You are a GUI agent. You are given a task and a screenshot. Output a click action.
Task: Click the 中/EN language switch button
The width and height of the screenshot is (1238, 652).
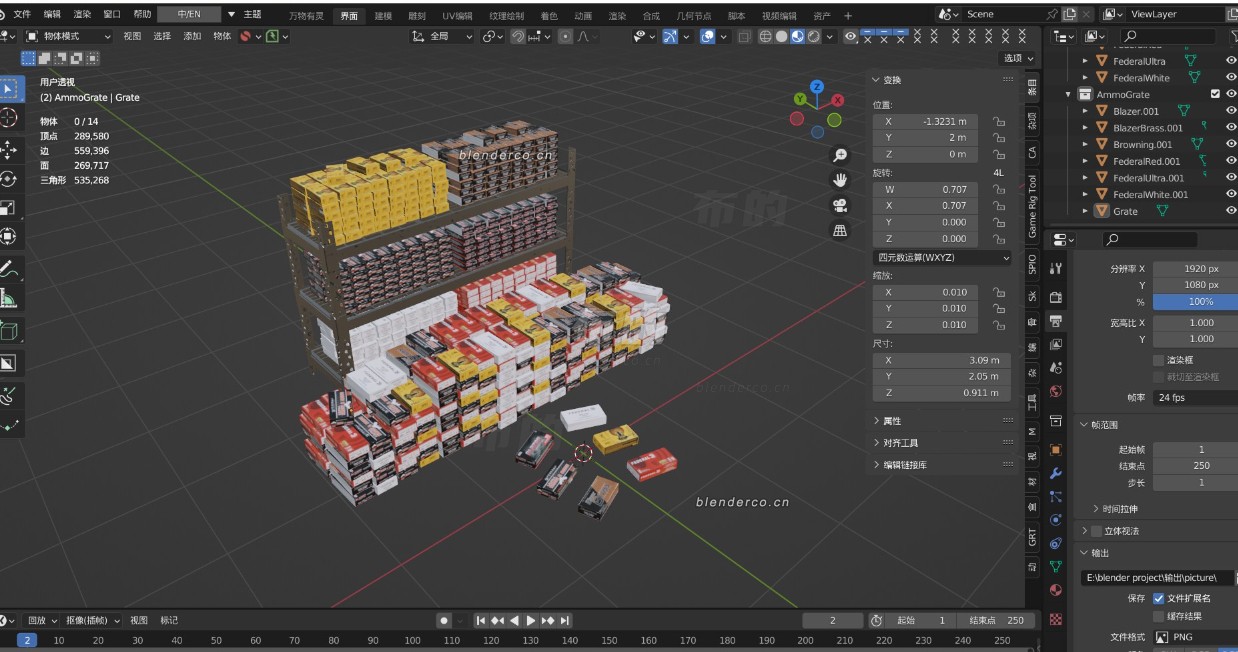click(x=188, y=15)
